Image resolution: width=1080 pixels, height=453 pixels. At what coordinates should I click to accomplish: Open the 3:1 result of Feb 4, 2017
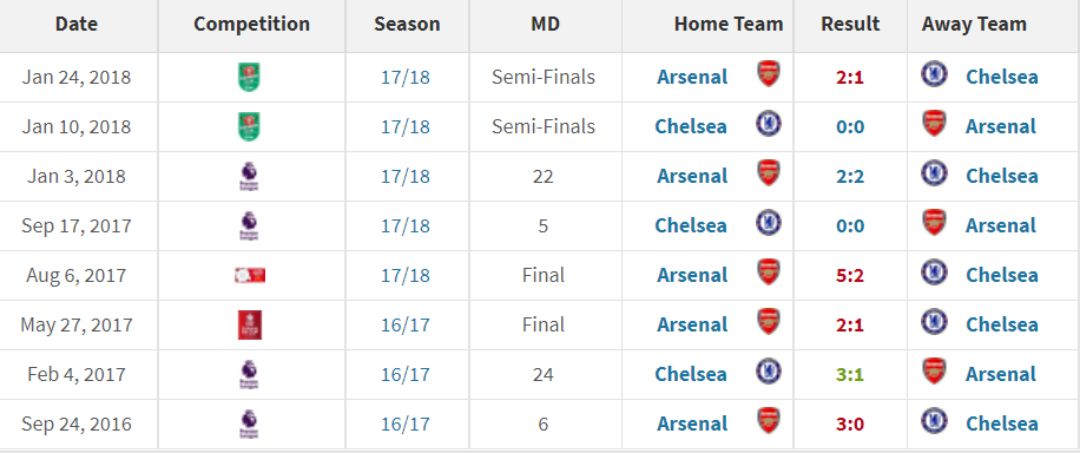[x=850, y=375]
